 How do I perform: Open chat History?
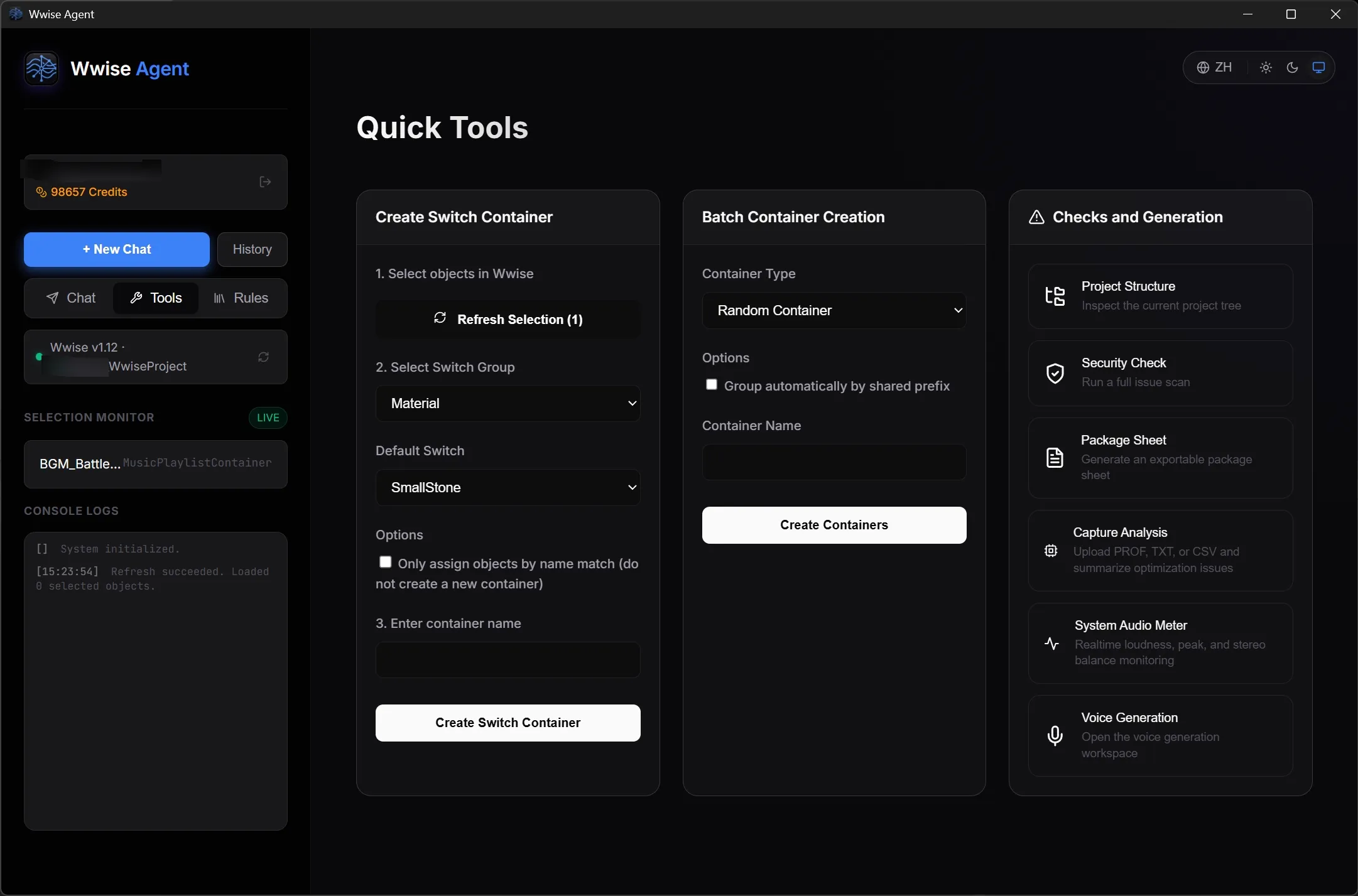[253, 249]
